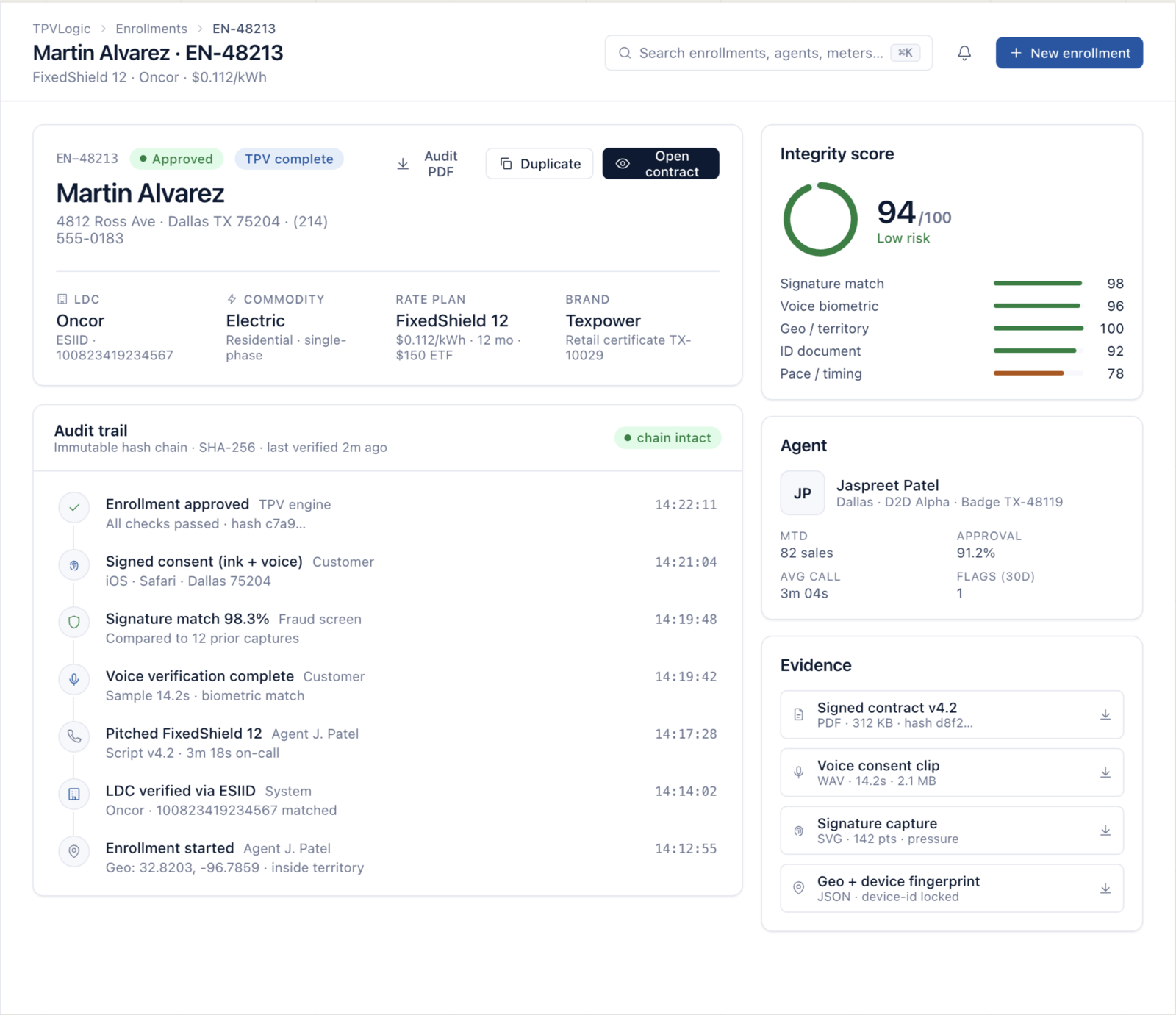Download the Signature capture SVG
The width and height of the screenshot is (1176, 1015).
tap(1105, 831)
